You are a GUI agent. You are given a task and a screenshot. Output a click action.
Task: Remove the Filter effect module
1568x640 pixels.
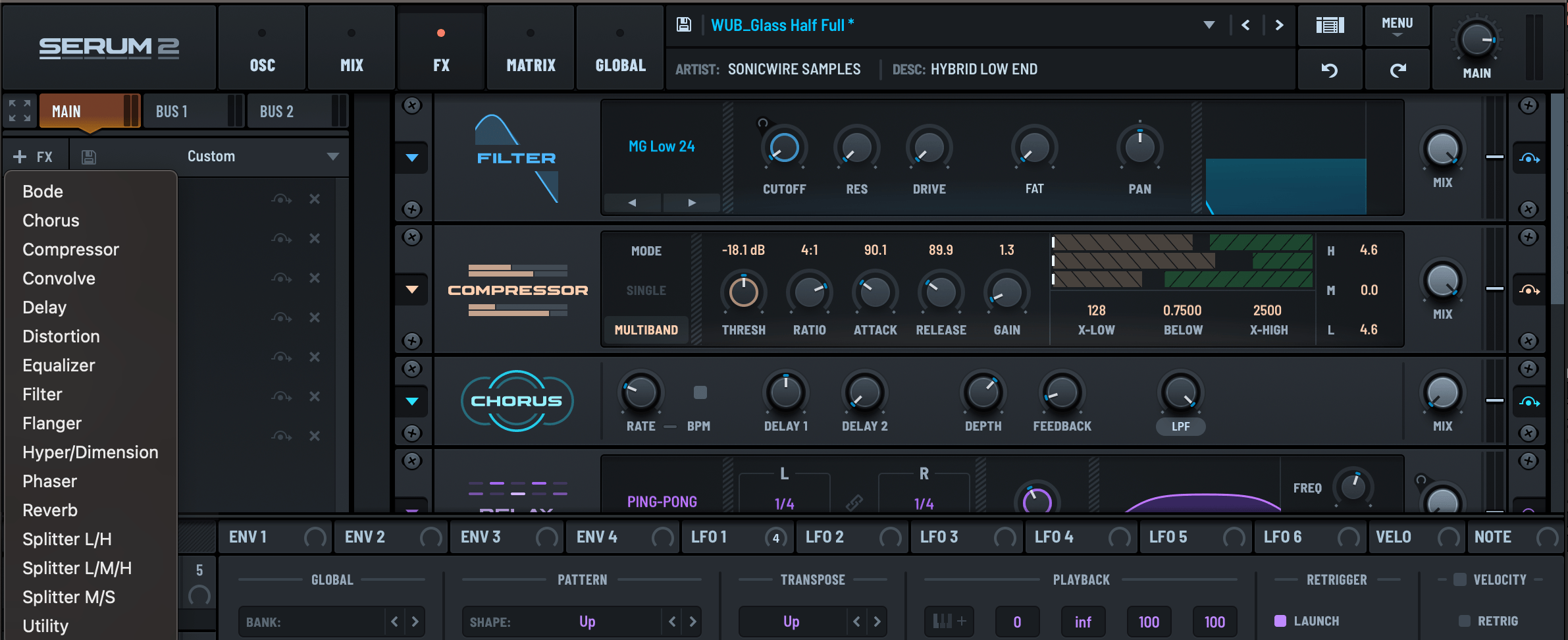tap(412, 105)
